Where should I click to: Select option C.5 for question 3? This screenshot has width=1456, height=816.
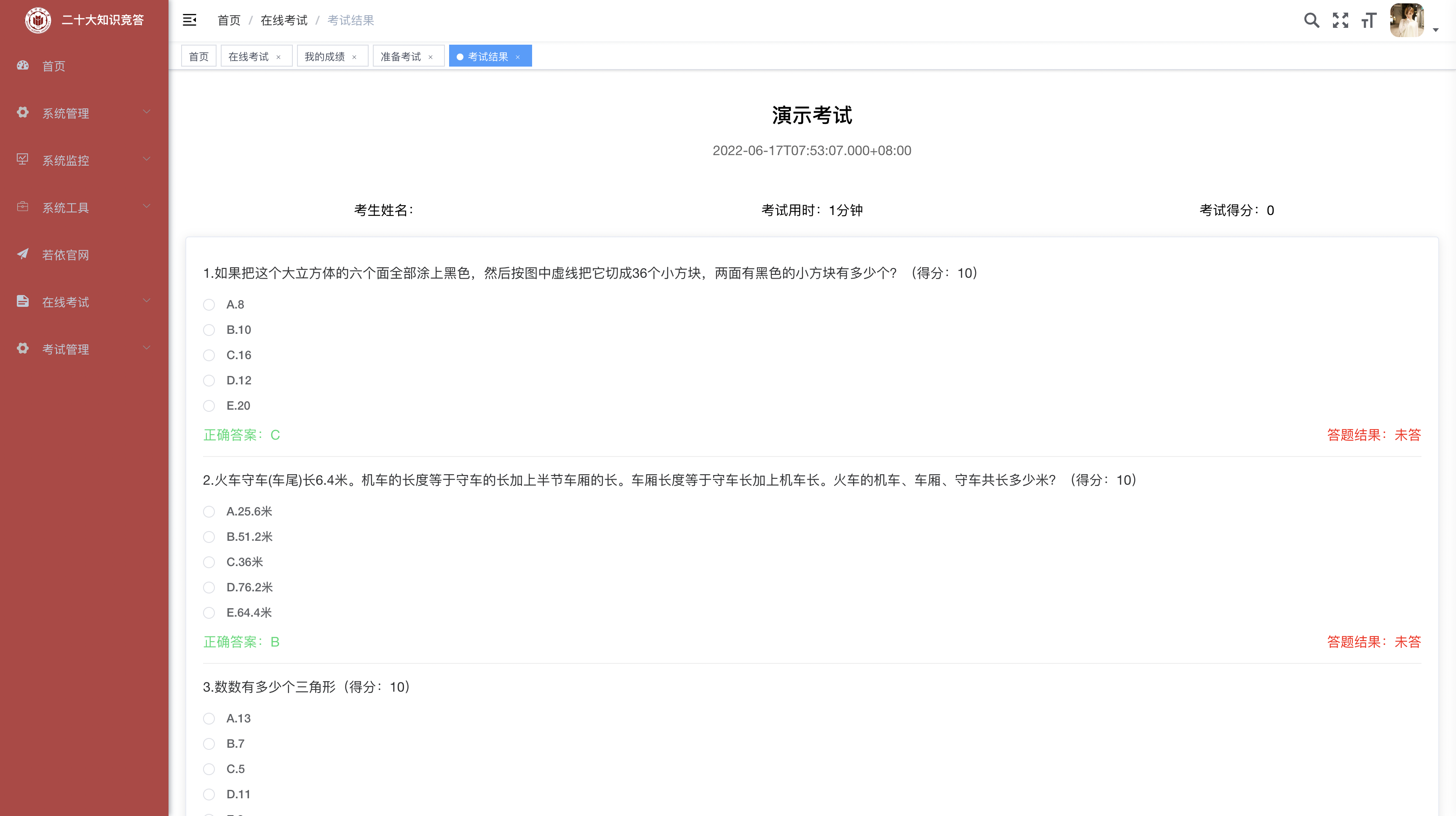(209, 769)
